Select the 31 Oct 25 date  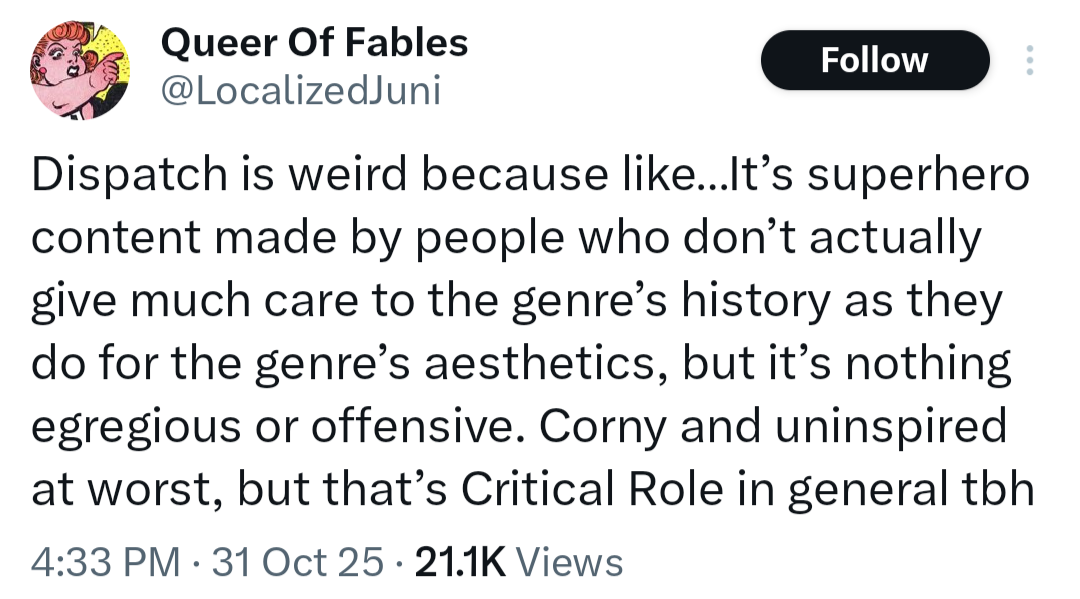pos(299,562)
